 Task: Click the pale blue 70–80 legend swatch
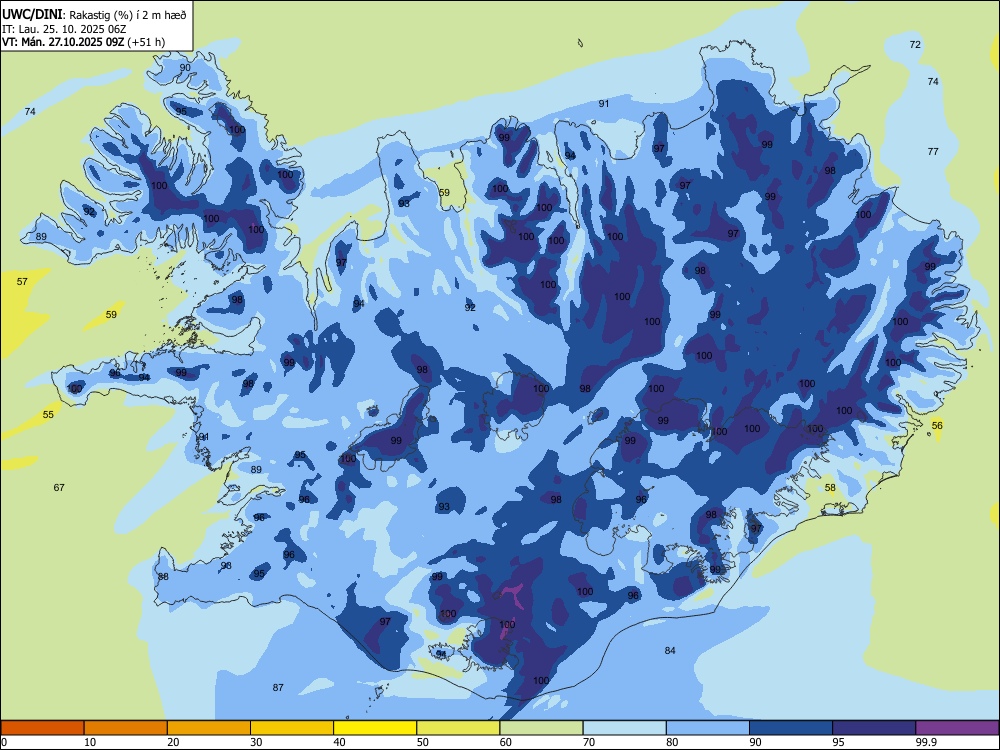coord(624,728)
